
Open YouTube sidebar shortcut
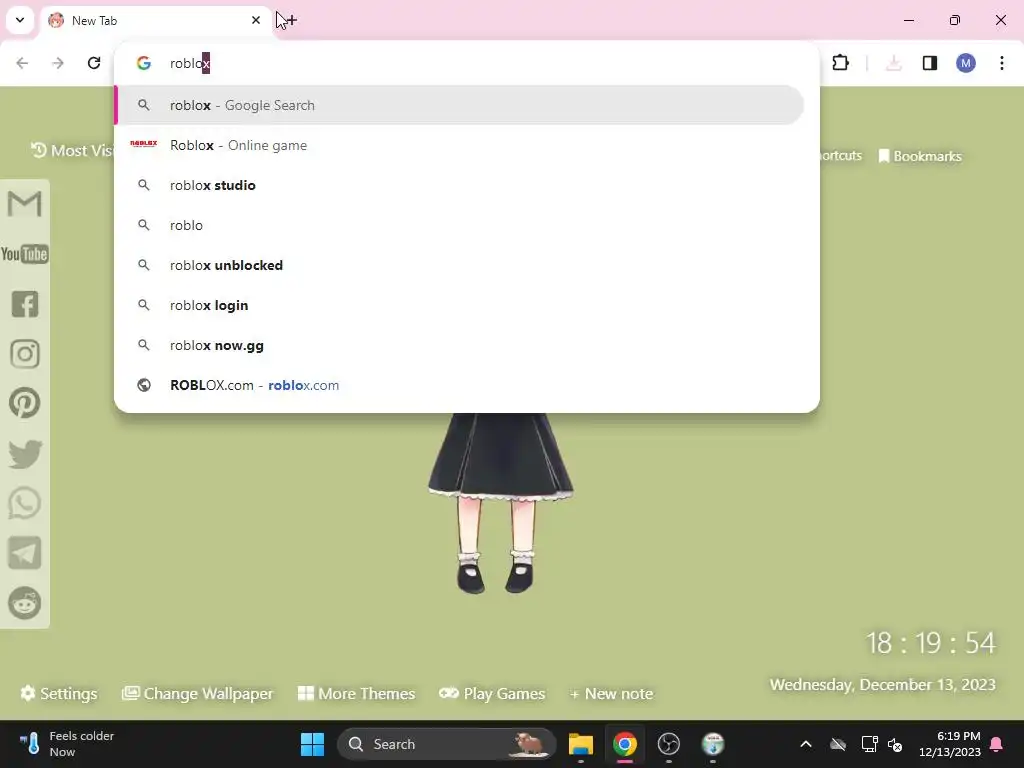pos(25,254)
